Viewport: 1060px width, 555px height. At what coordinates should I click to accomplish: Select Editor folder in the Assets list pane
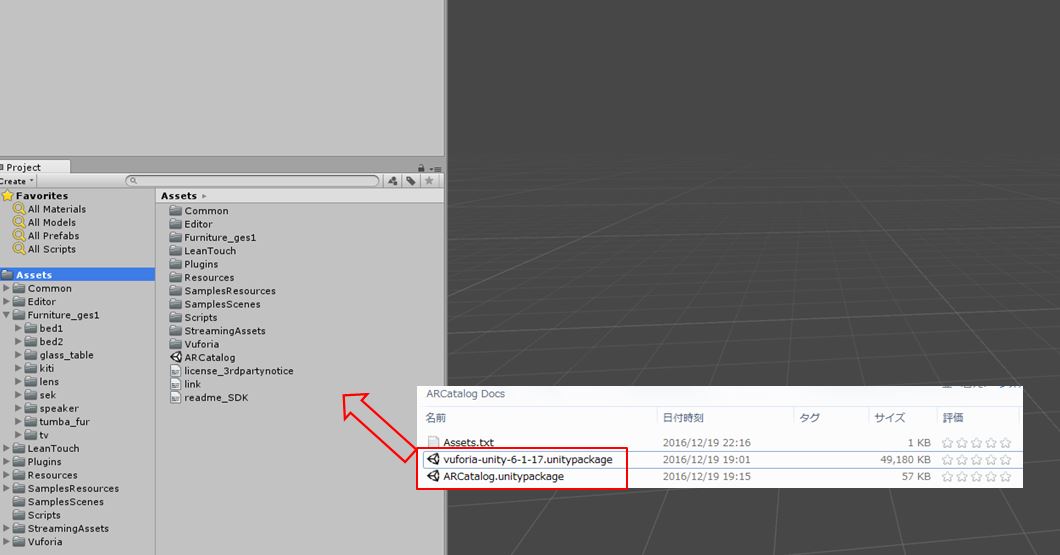click(191, 224)
